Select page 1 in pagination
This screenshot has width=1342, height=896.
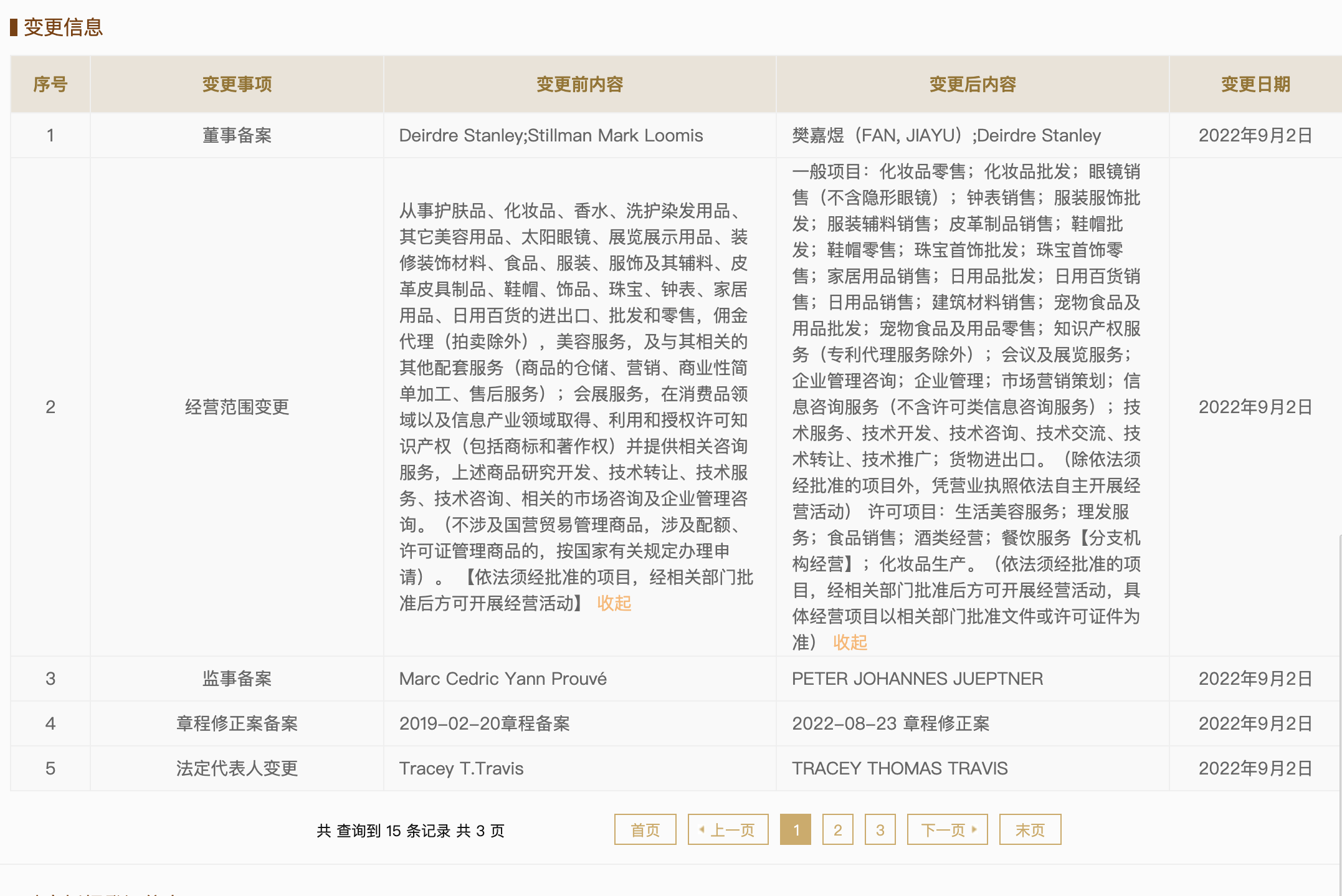(796, 829)
